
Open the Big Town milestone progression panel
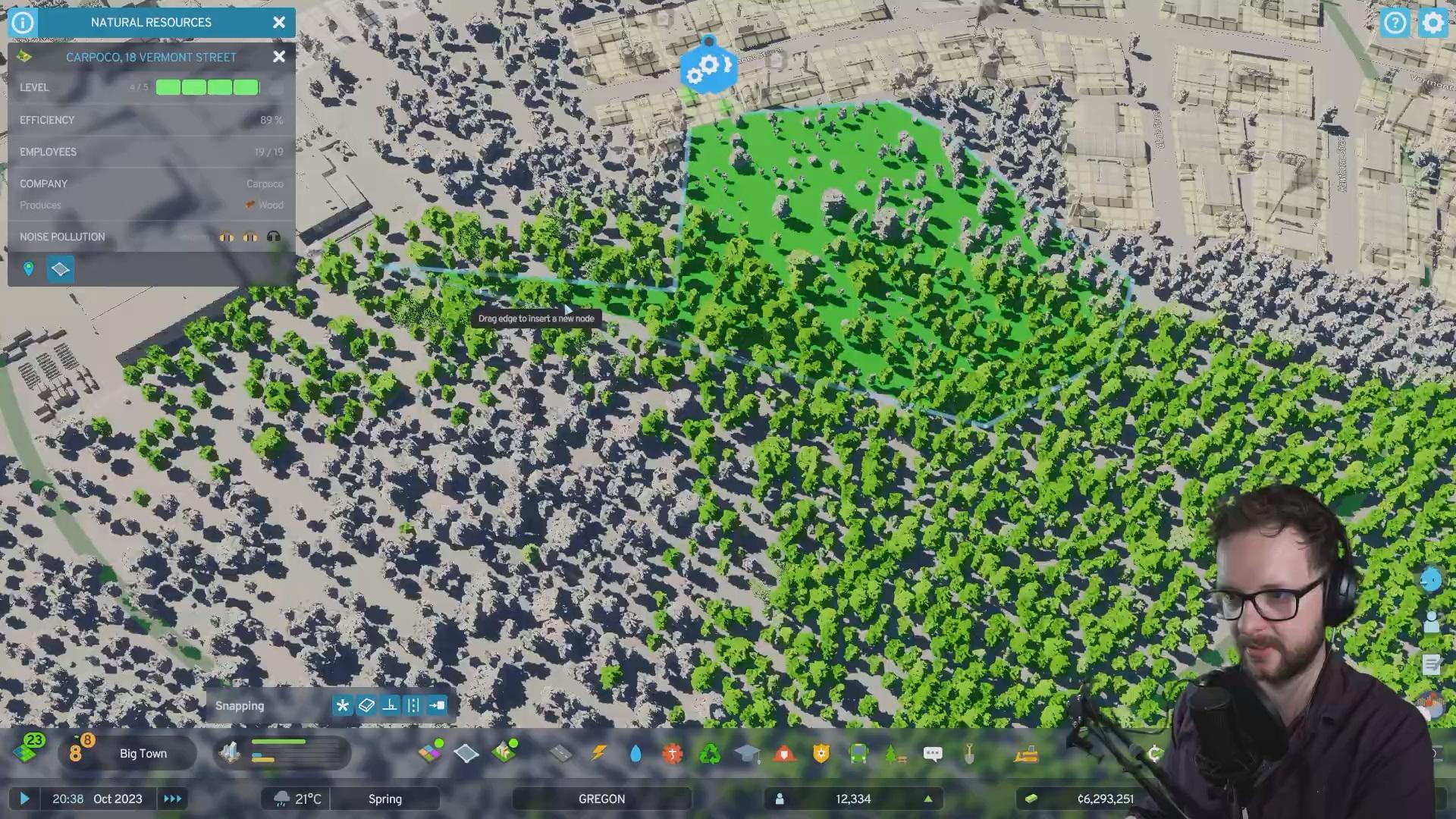(x=127, y=753)
